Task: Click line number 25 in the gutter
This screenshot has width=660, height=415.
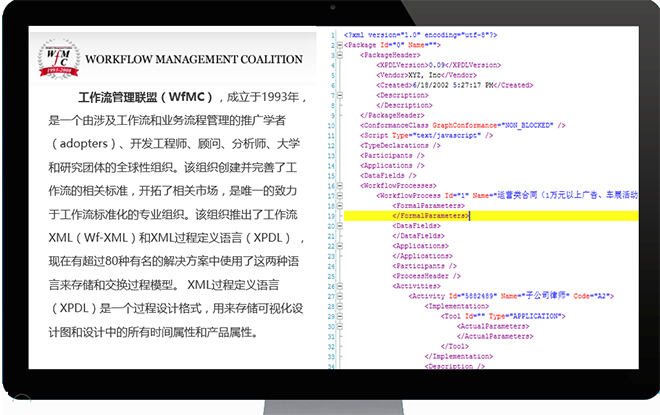Action: coord(331,277)
